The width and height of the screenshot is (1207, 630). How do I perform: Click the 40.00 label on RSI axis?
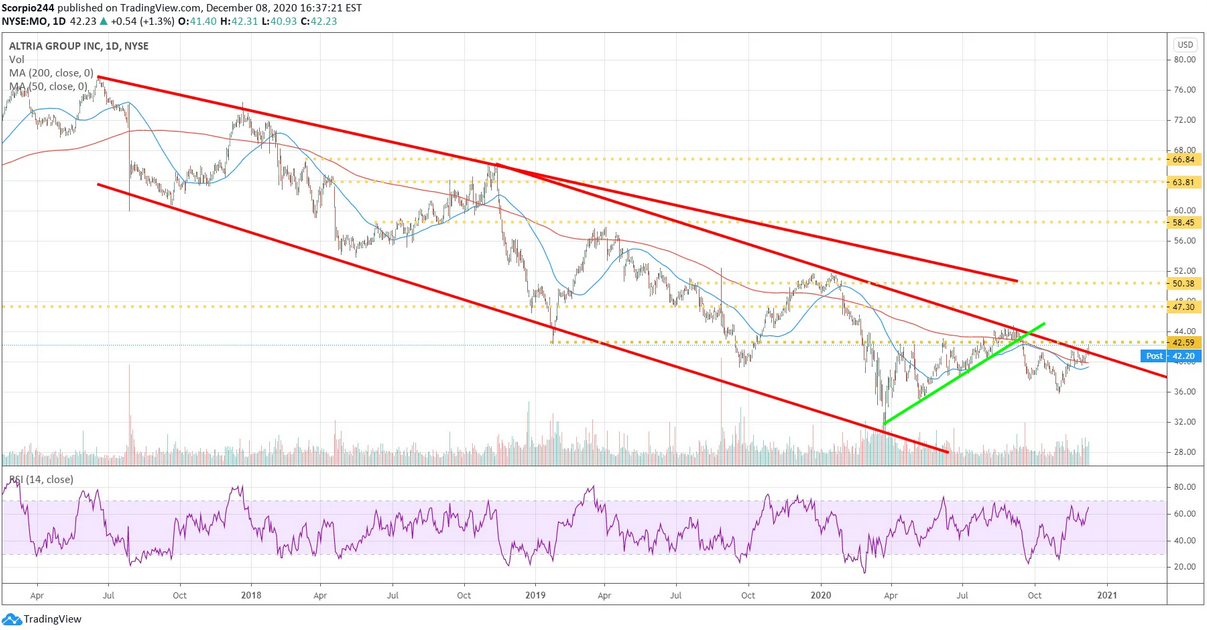(x=1185, y=541)
